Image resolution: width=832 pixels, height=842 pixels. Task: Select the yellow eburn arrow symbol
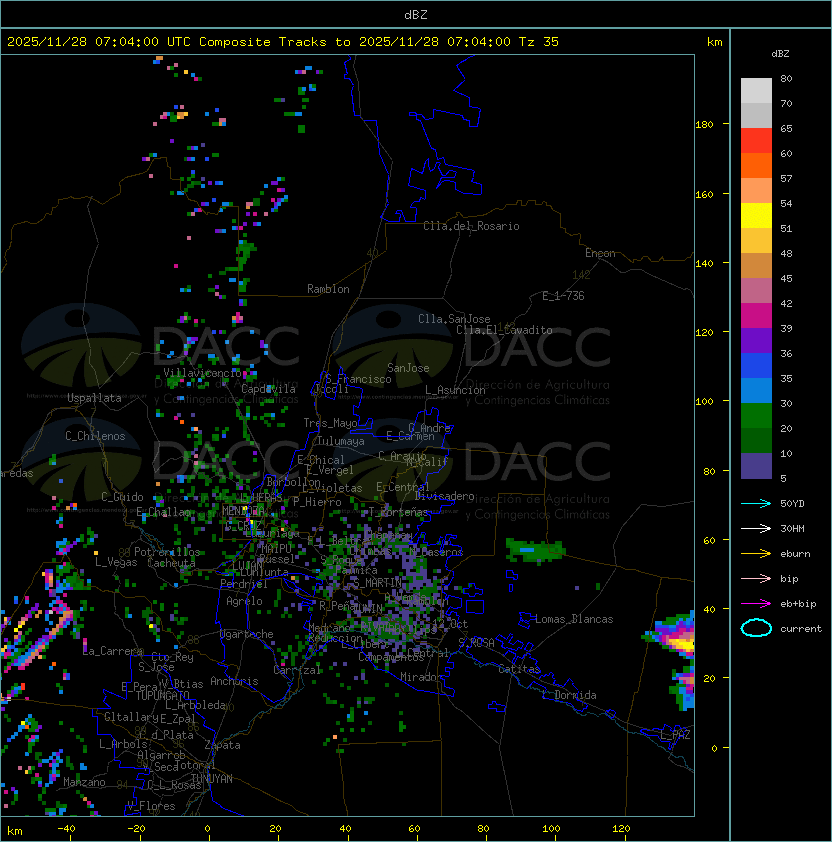756,553
